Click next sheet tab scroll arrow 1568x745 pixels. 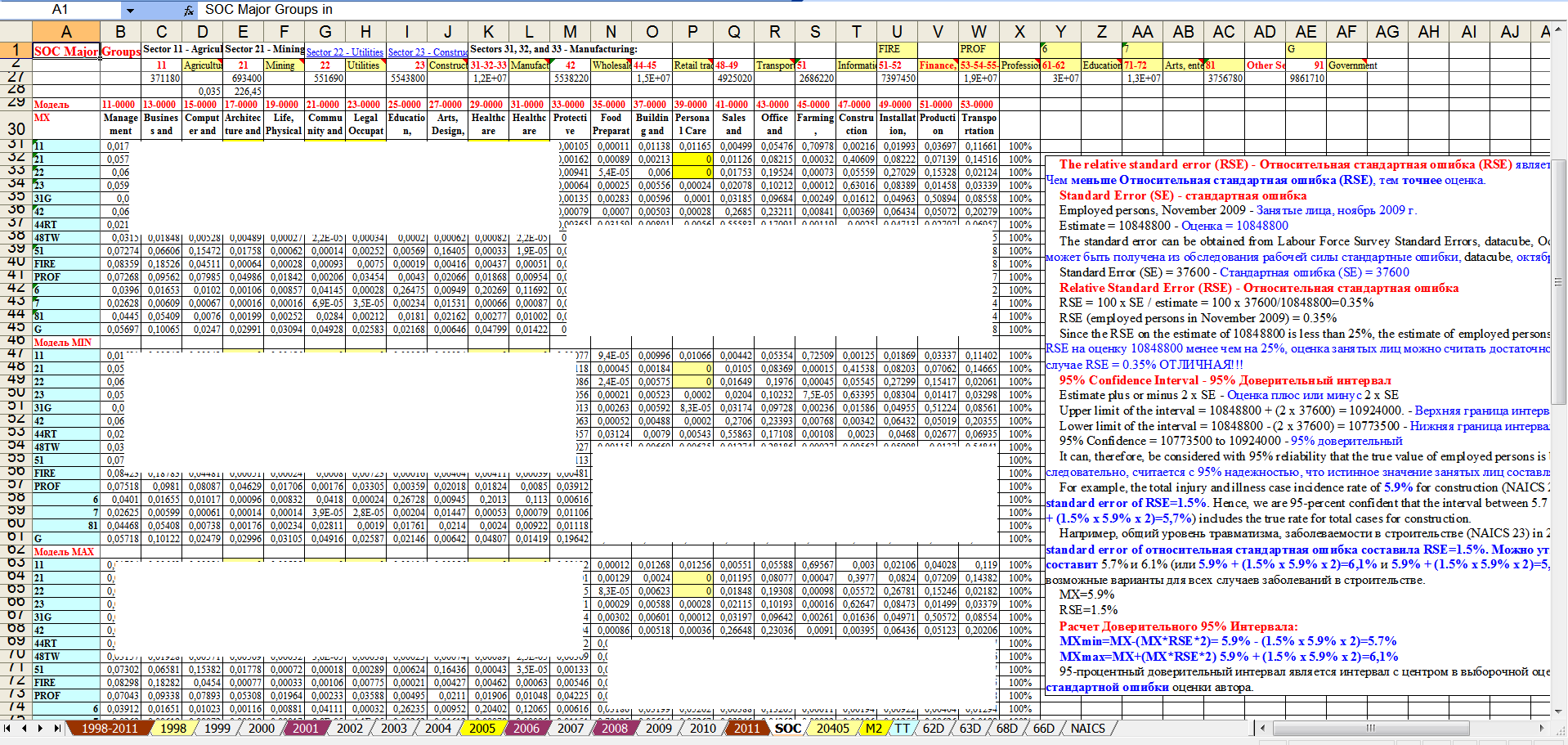tap(42, 728)
